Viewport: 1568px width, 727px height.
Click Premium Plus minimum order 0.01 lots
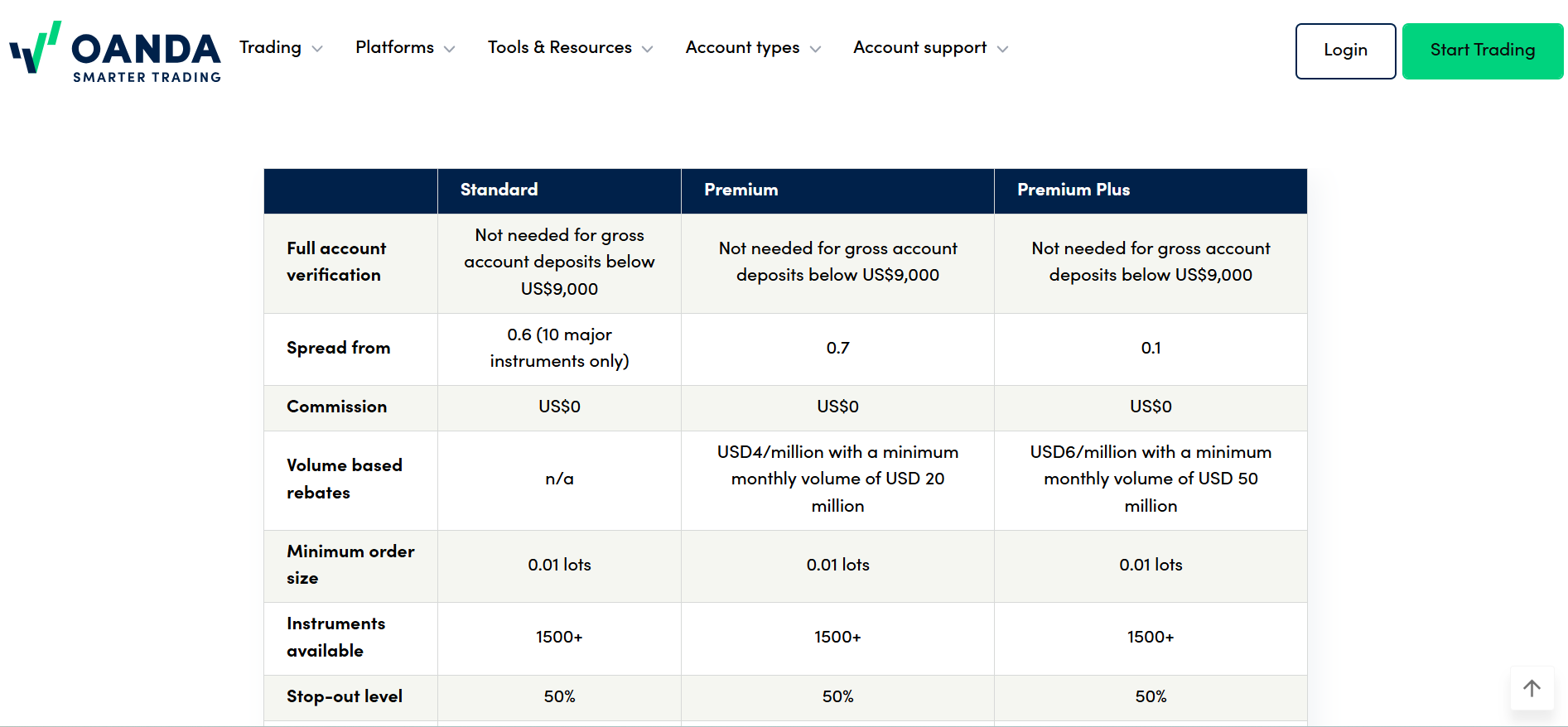(1151, 565)
